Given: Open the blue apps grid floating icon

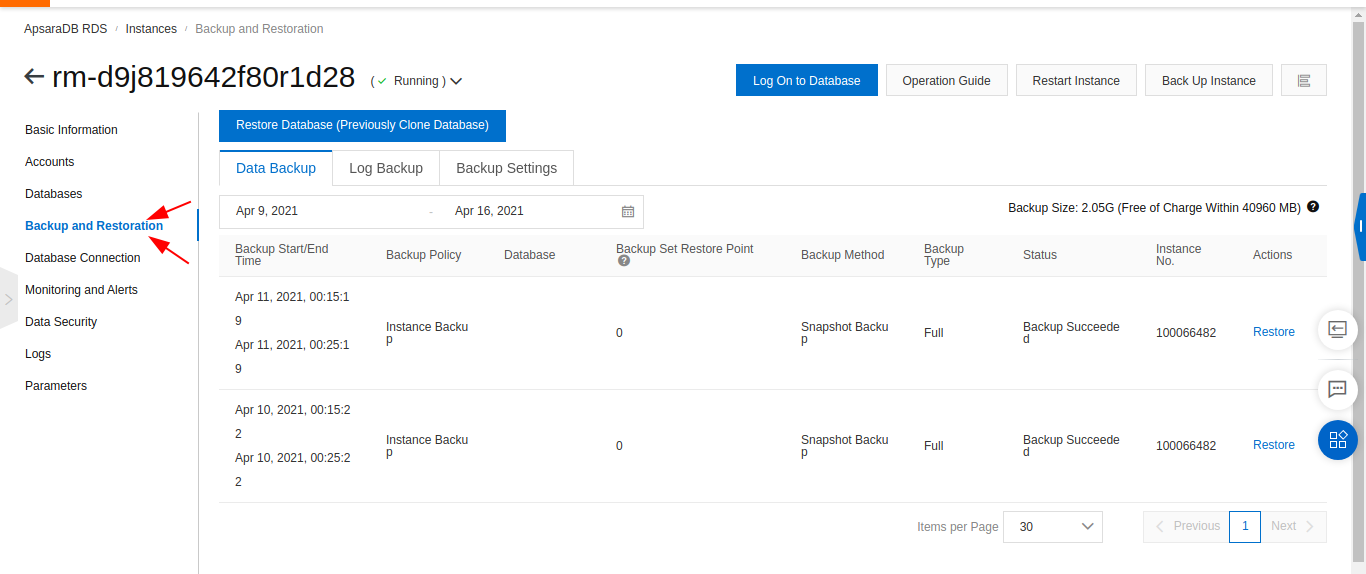Looking at the screenshot, I should point(1338,440).
